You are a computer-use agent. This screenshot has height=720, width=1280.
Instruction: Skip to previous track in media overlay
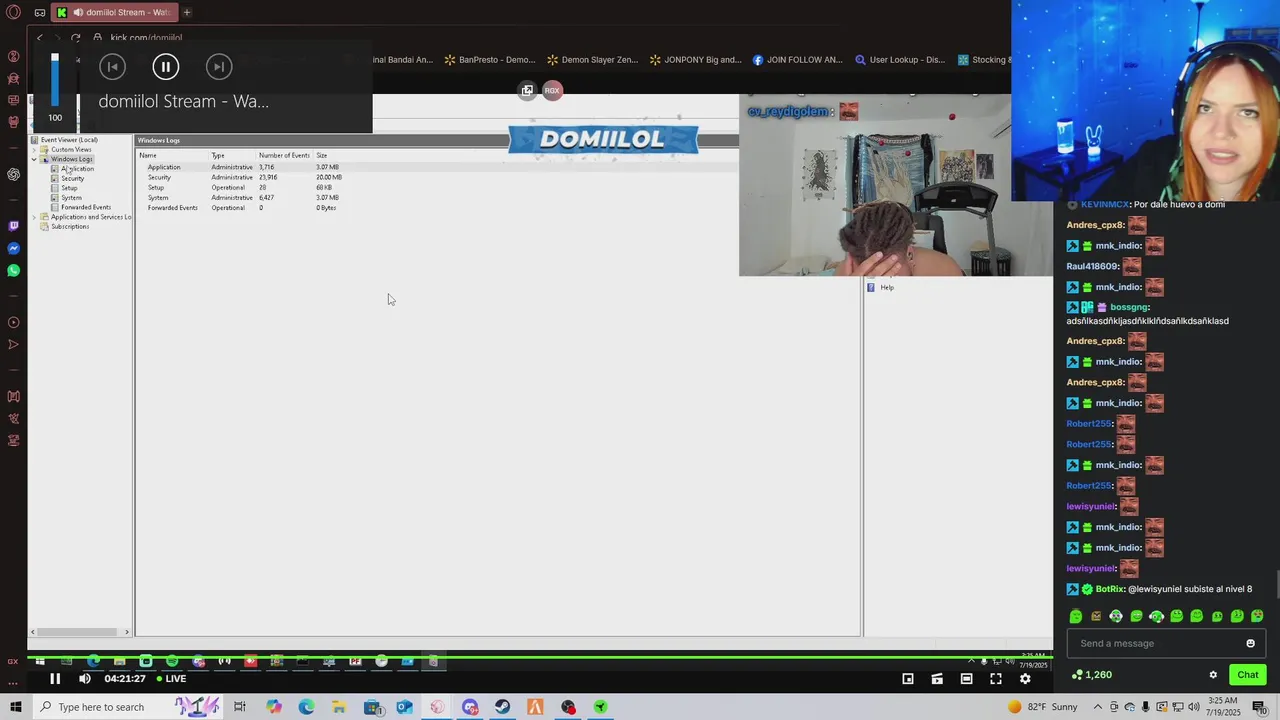point(112,67)
